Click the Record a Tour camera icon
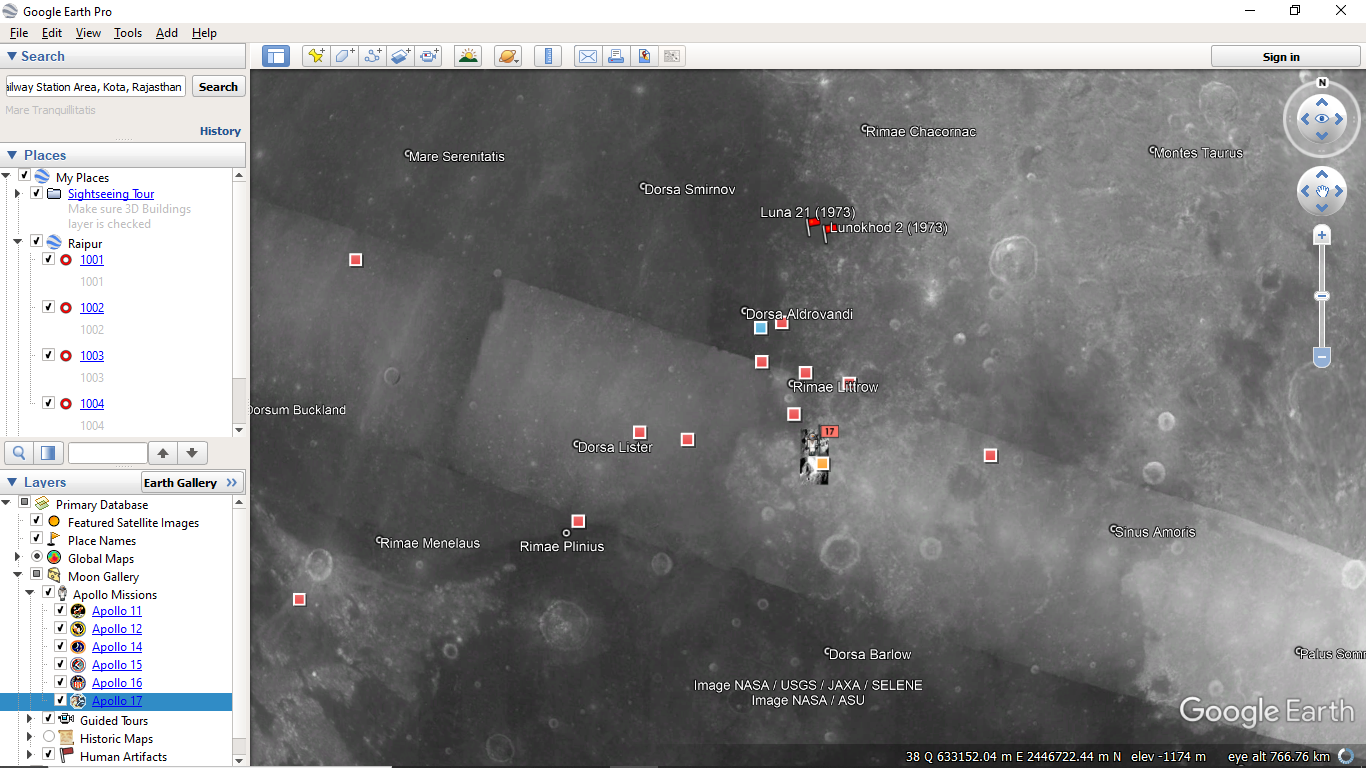Image resolution: width=1366 pixels, height=768 pixels. (x=429, y=56)
